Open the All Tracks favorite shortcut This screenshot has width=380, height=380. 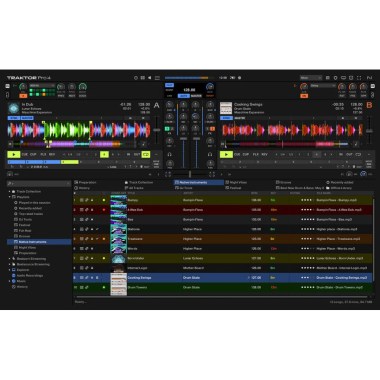pos(134,188)
